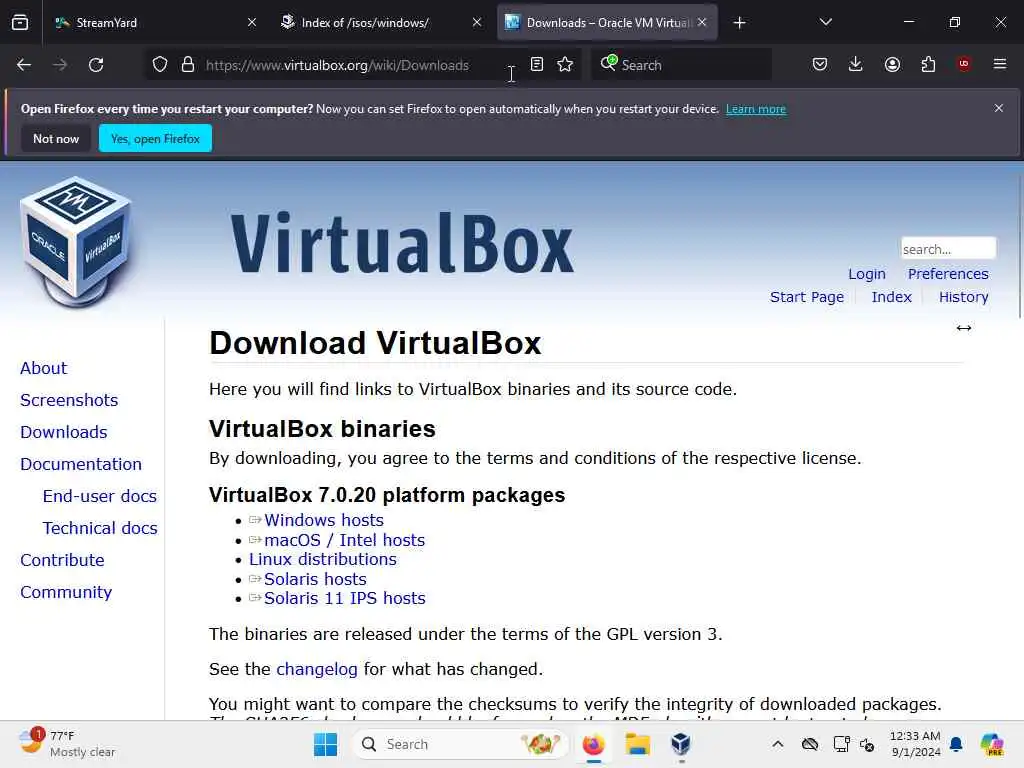This screenshot has width=1024, height=768.
Task: Open Contribute in the sidebar
Action: point(62,560)
